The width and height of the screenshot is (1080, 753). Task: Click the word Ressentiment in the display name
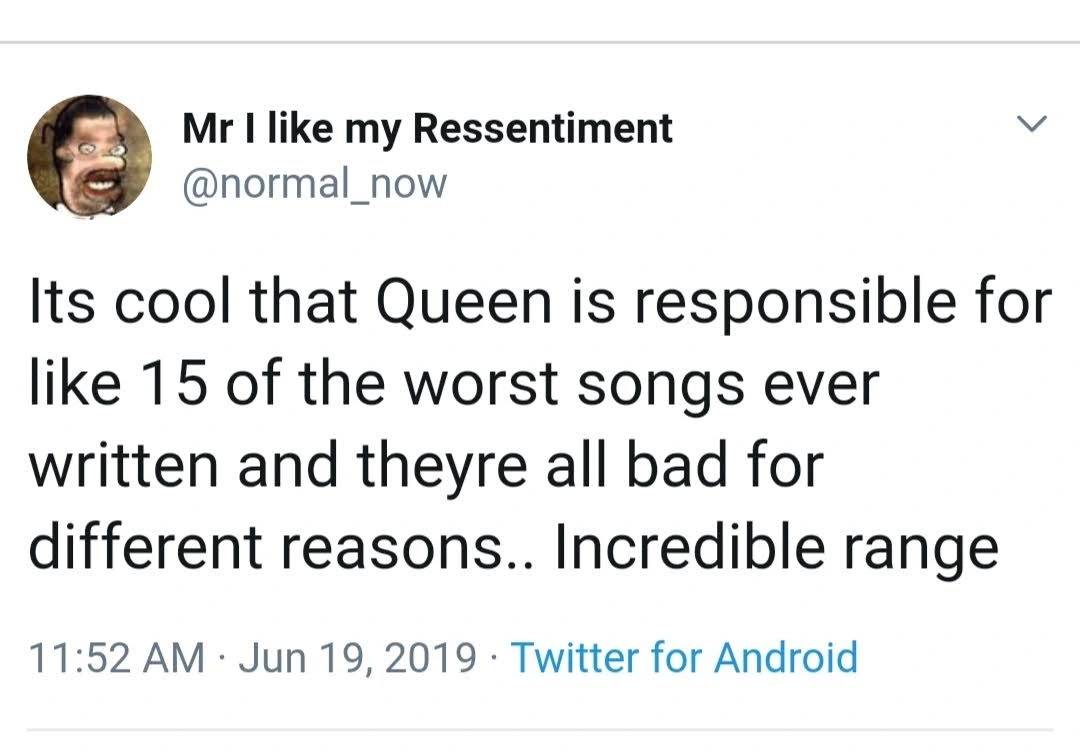(543, 128)
